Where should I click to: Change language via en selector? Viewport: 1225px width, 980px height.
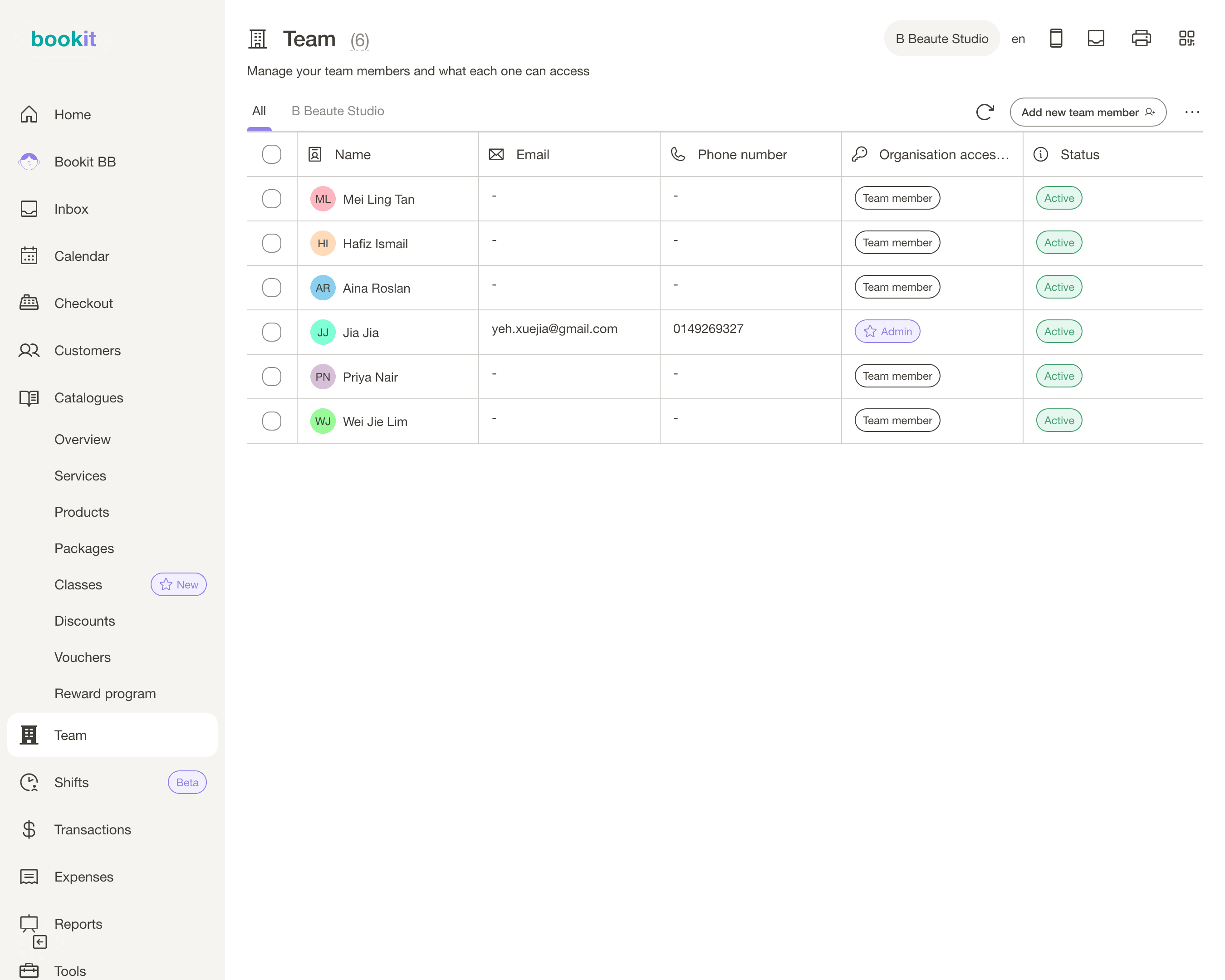pyautogui.click(x=1018, y=39)
